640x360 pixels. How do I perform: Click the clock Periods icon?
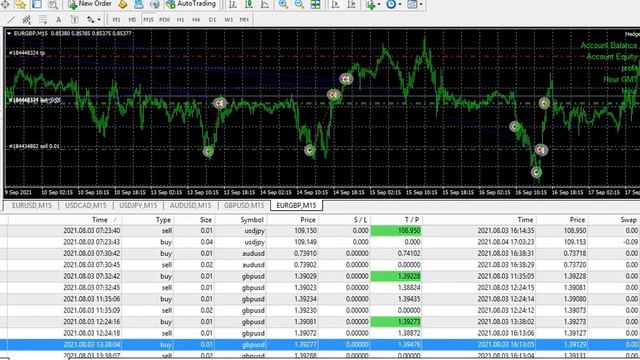coord(391,4)
